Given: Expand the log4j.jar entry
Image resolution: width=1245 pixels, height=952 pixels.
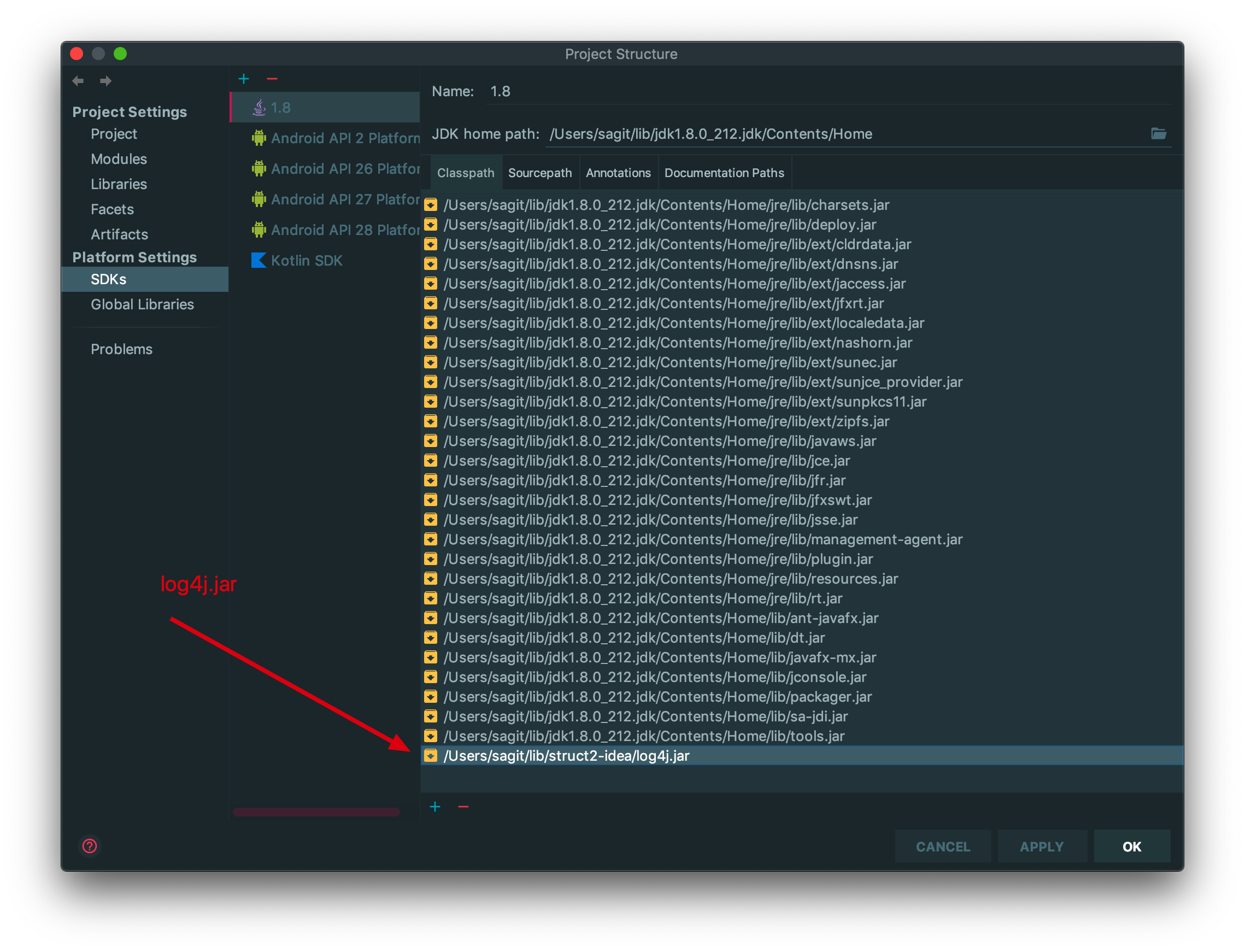Looking at the screenshot, I should tap(431, 755).
